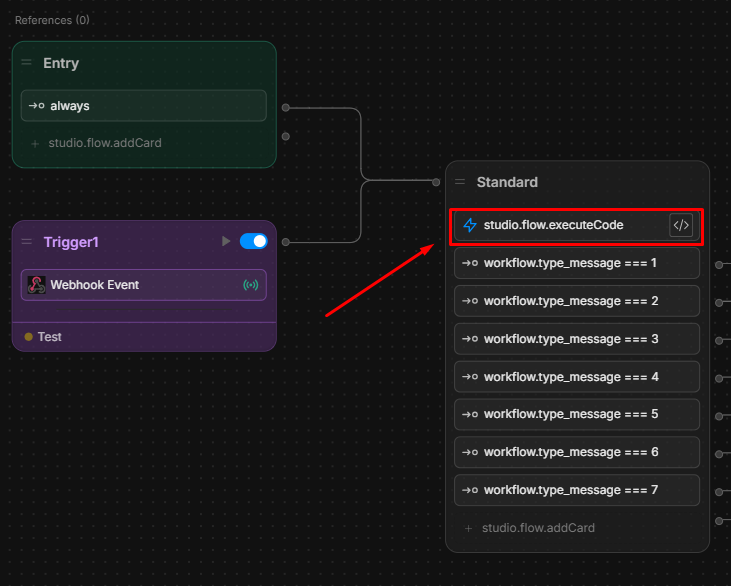
Task: Click the Standard node input connector dot
Action: (x=436, y=182)
